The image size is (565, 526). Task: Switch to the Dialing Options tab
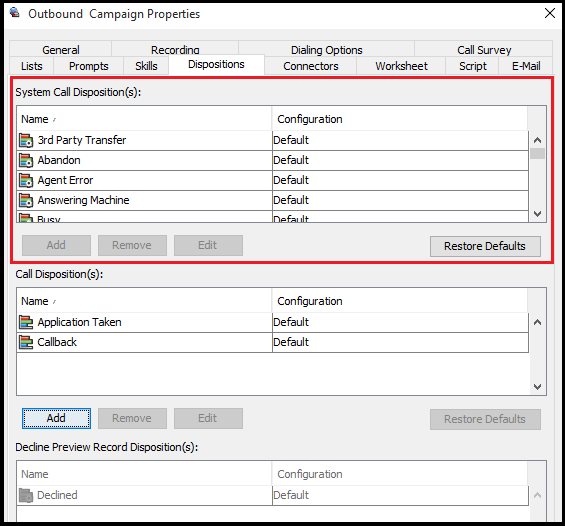pos(326,50)
